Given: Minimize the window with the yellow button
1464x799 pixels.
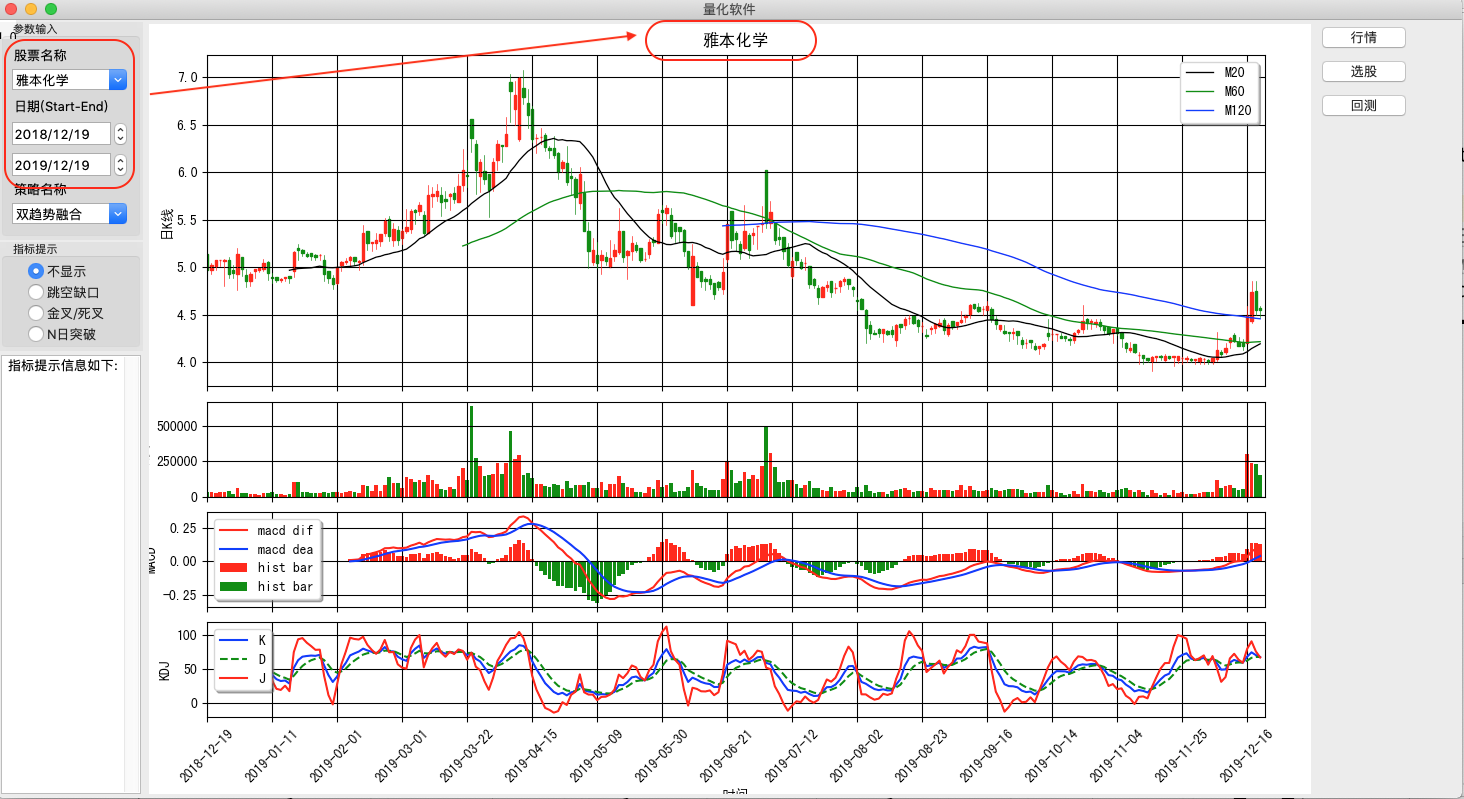Looking at the screenshot, I should point(31,9).
